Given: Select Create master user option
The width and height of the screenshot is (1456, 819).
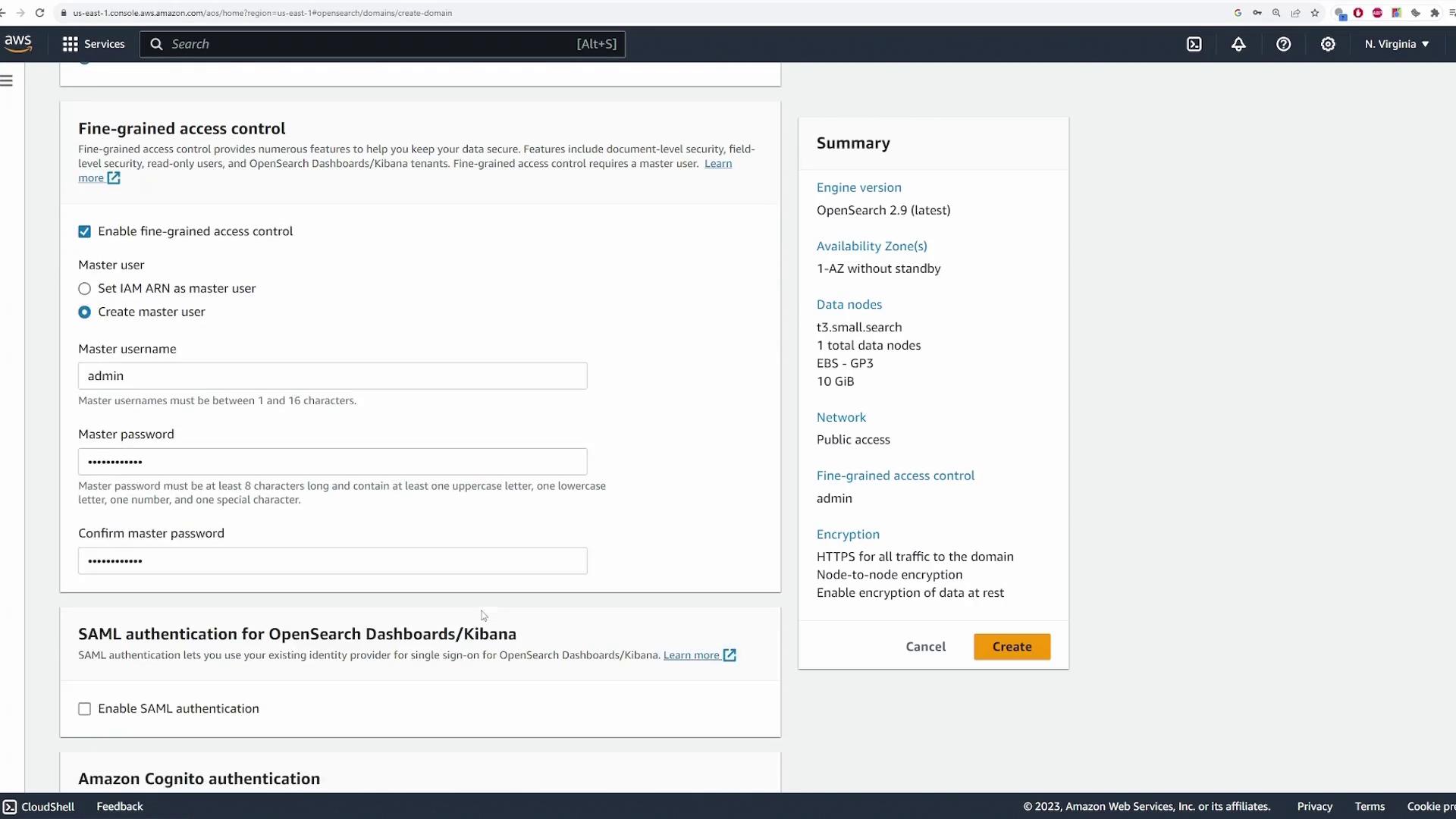Looking at the screenshot, I should pos(84,312).
